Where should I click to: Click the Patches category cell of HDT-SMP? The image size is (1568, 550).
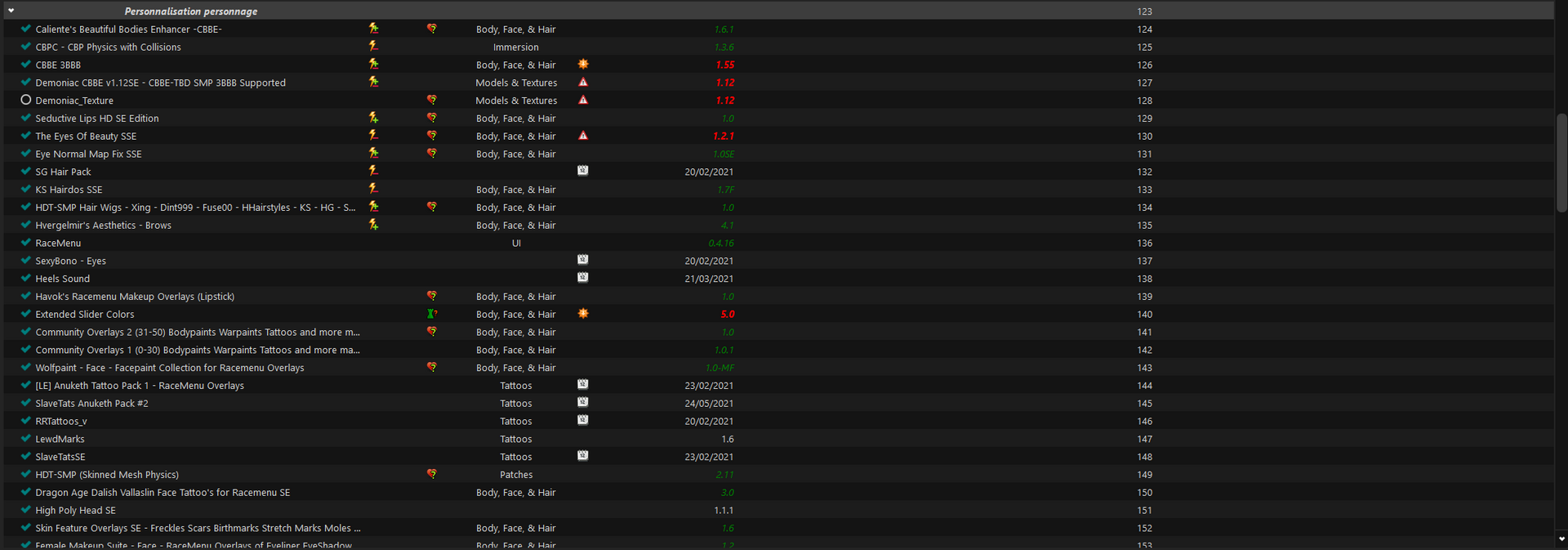pos(516,475)
